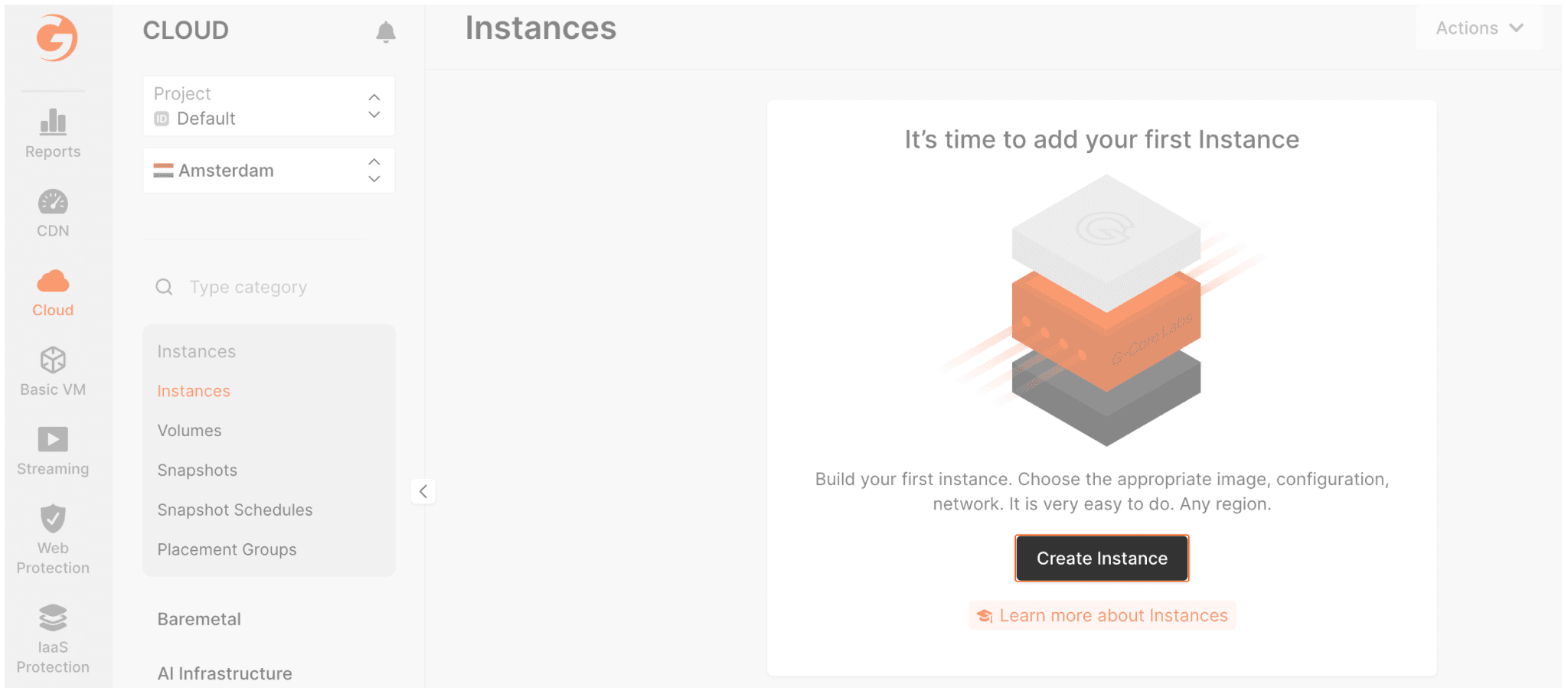Select Snapshots in the menu
Screen dimensions: 1568x694
[x=198, y=471]
